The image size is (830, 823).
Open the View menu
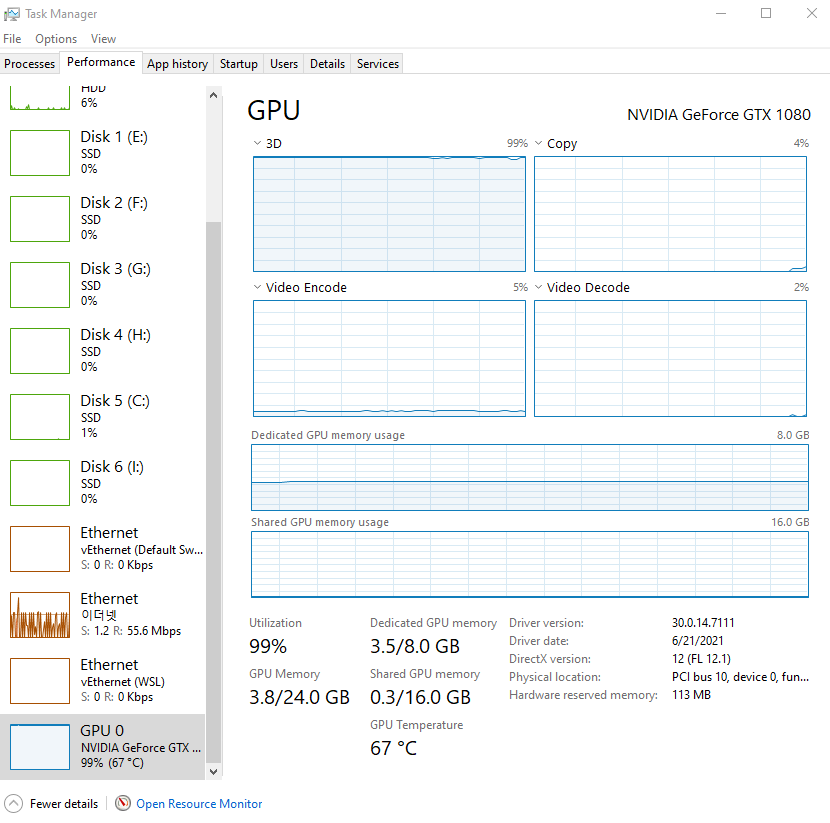pos(103,39)
